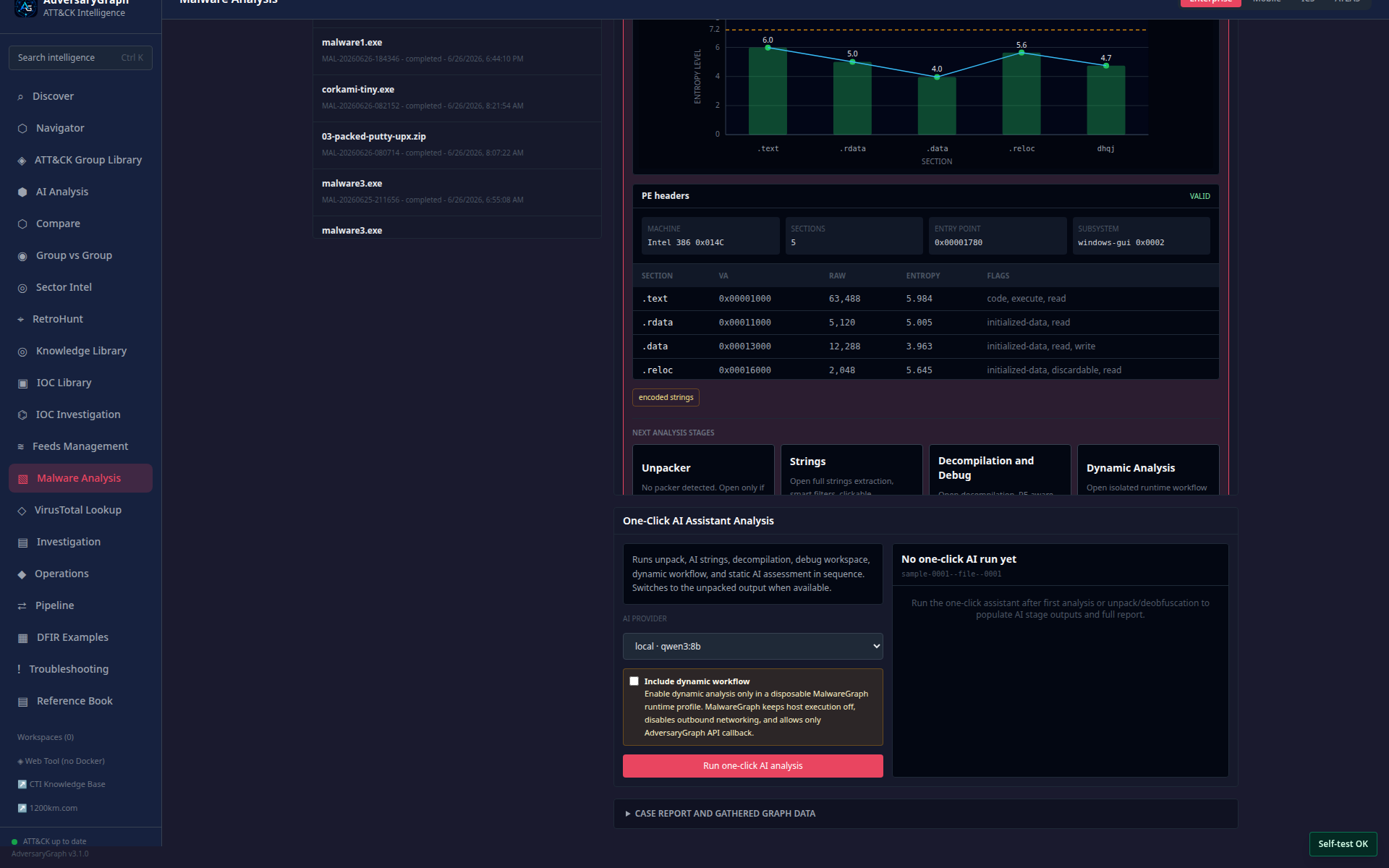
Task: Click the Workspaces (0) label
Action: tap(46, 738)
